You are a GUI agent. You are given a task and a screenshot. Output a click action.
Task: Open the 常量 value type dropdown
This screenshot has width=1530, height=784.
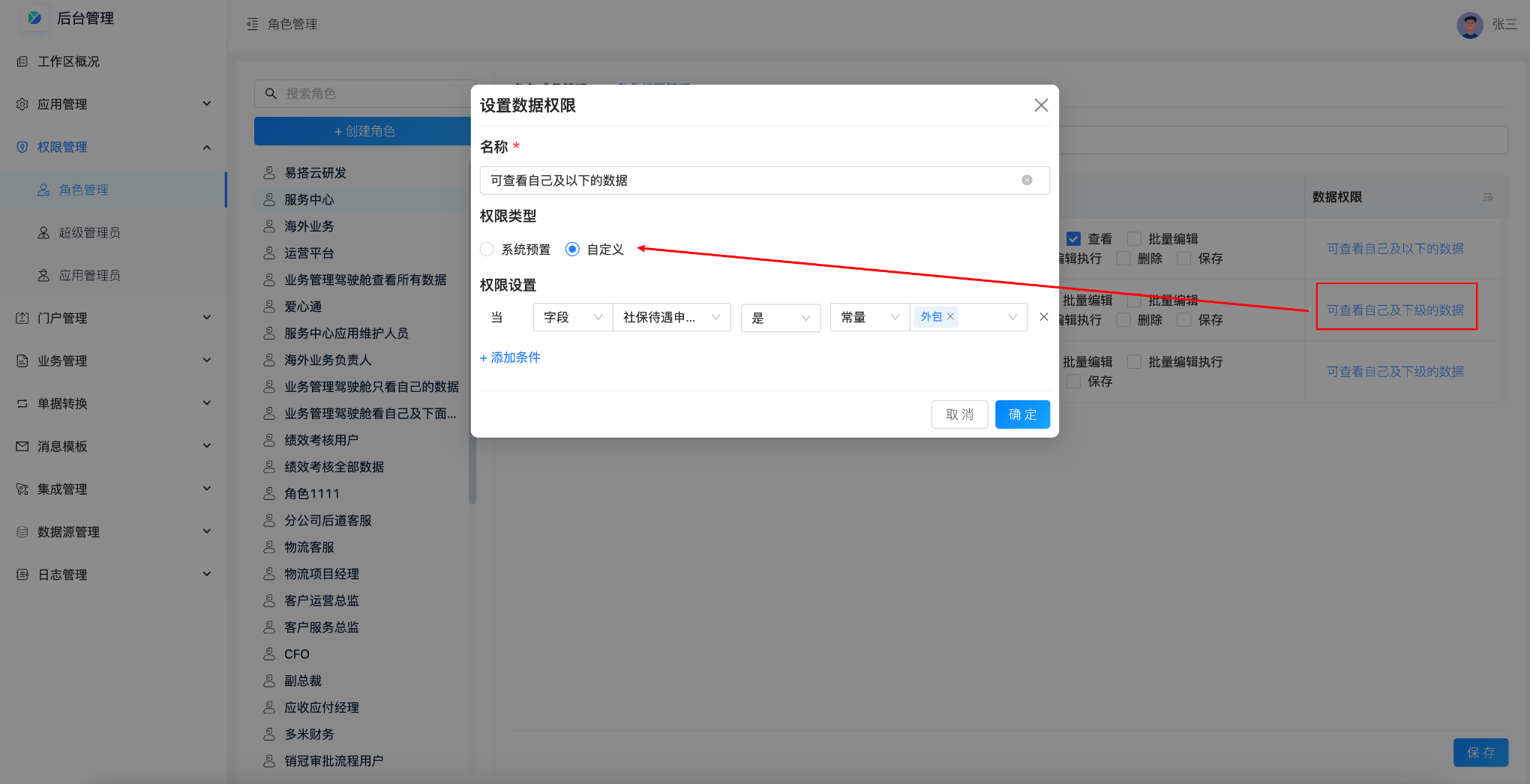pos(868,318)
